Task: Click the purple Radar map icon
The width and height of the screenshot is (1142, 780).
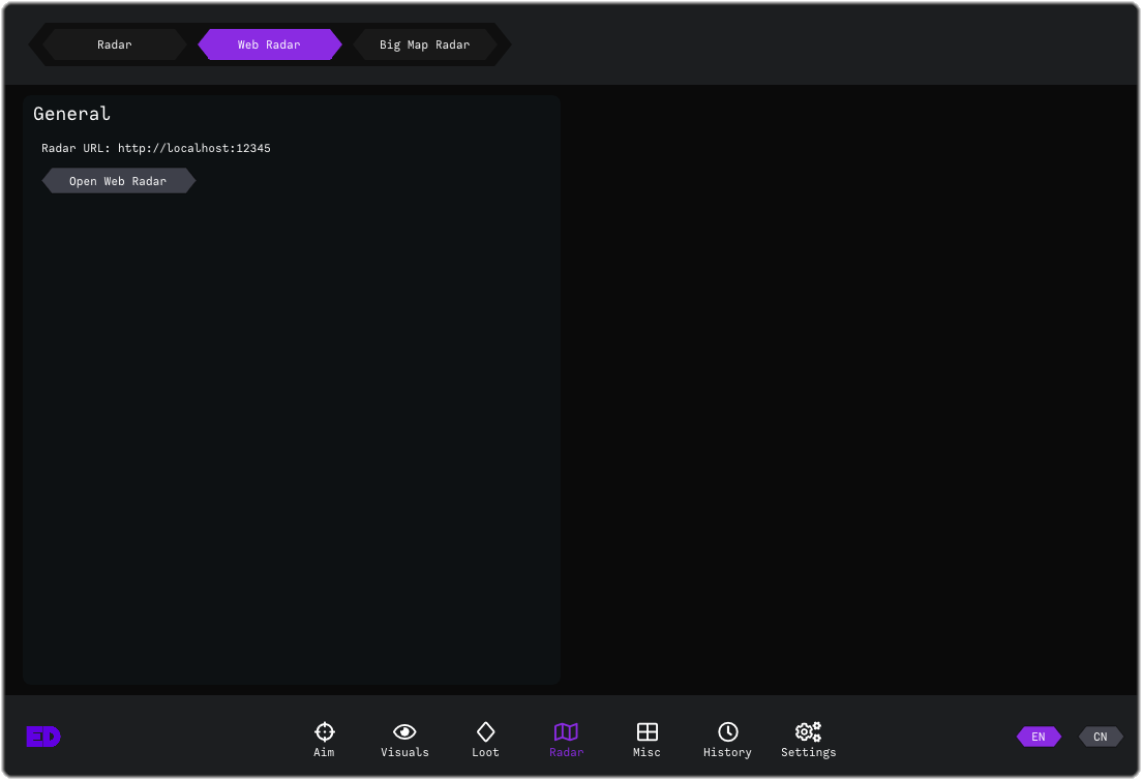Action: click(x=566, y=732)
